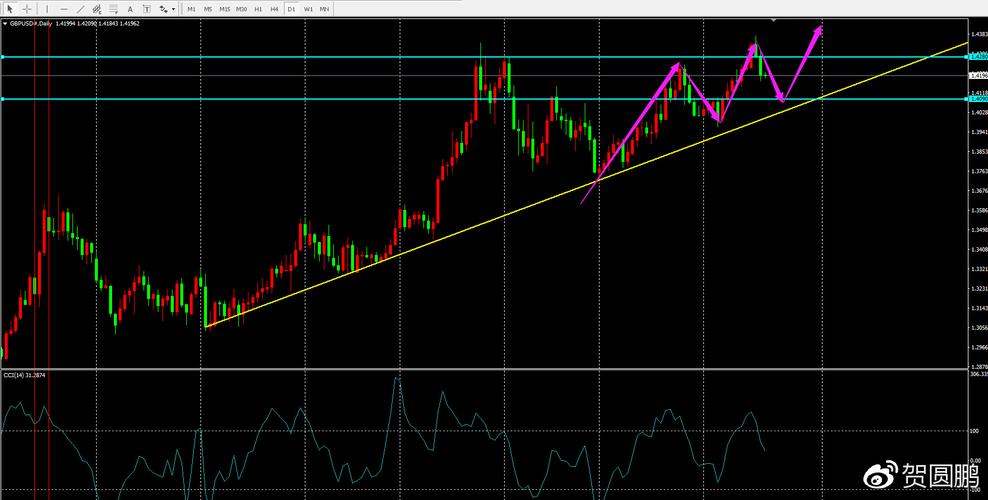Click the H1 hourly timeframe button
The width and height of the screenshot is (988, 500).
coord(258,9)
